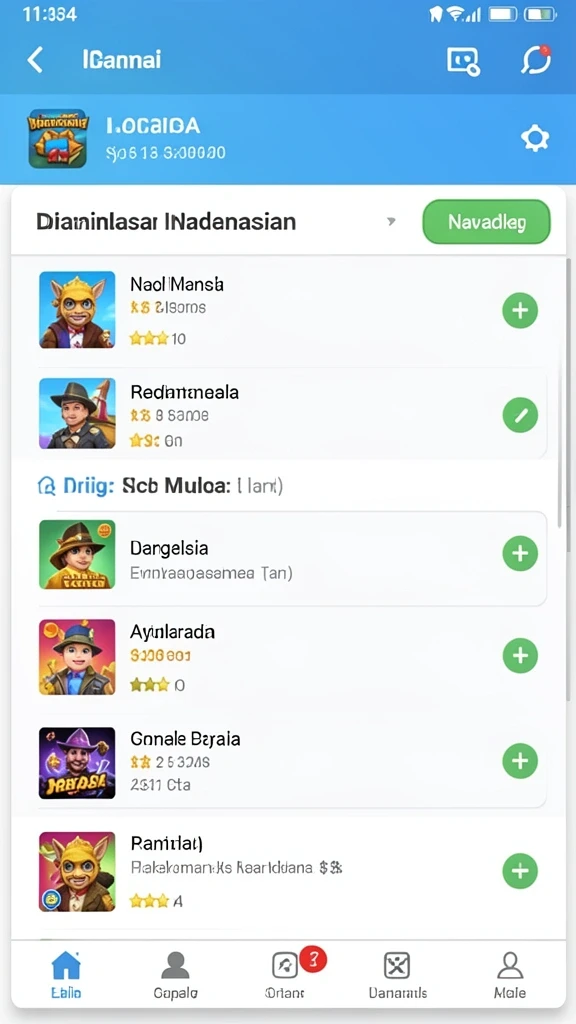Tap the back arrow in header
The width and height of the screenshot is (576, 1024).
35,60
